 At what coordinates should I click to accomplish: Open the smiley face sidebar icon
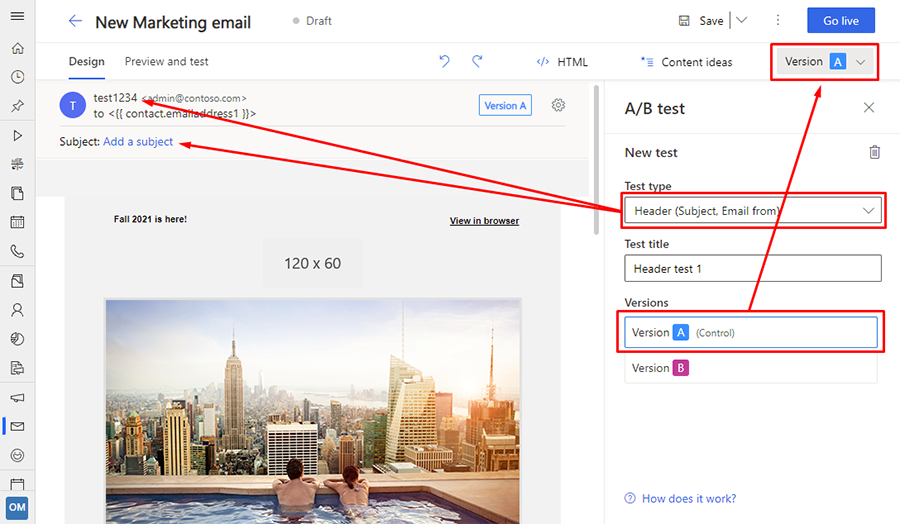click(17, 456)
